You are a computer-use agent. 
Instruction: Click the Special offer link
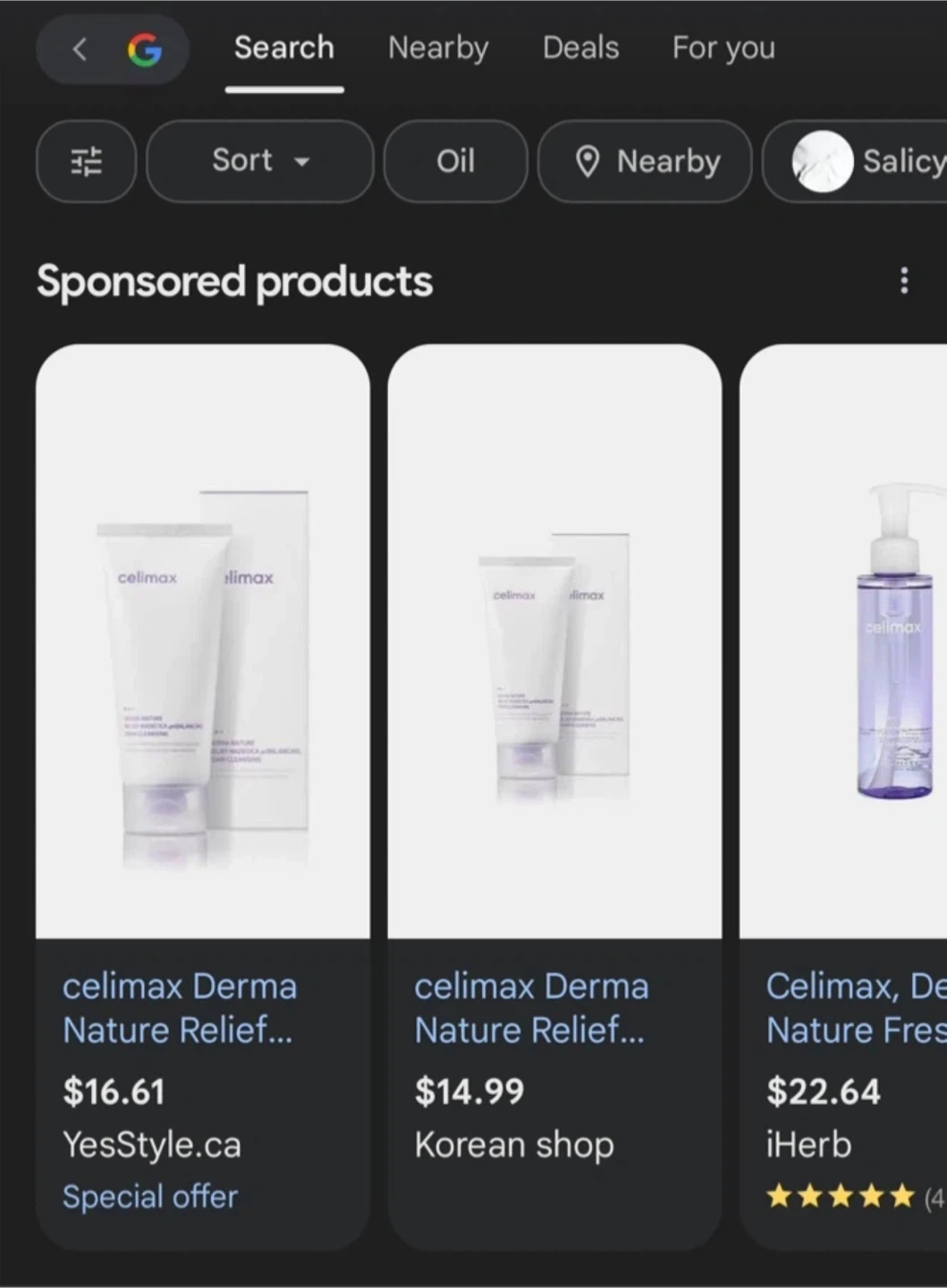coord(150,1197)
